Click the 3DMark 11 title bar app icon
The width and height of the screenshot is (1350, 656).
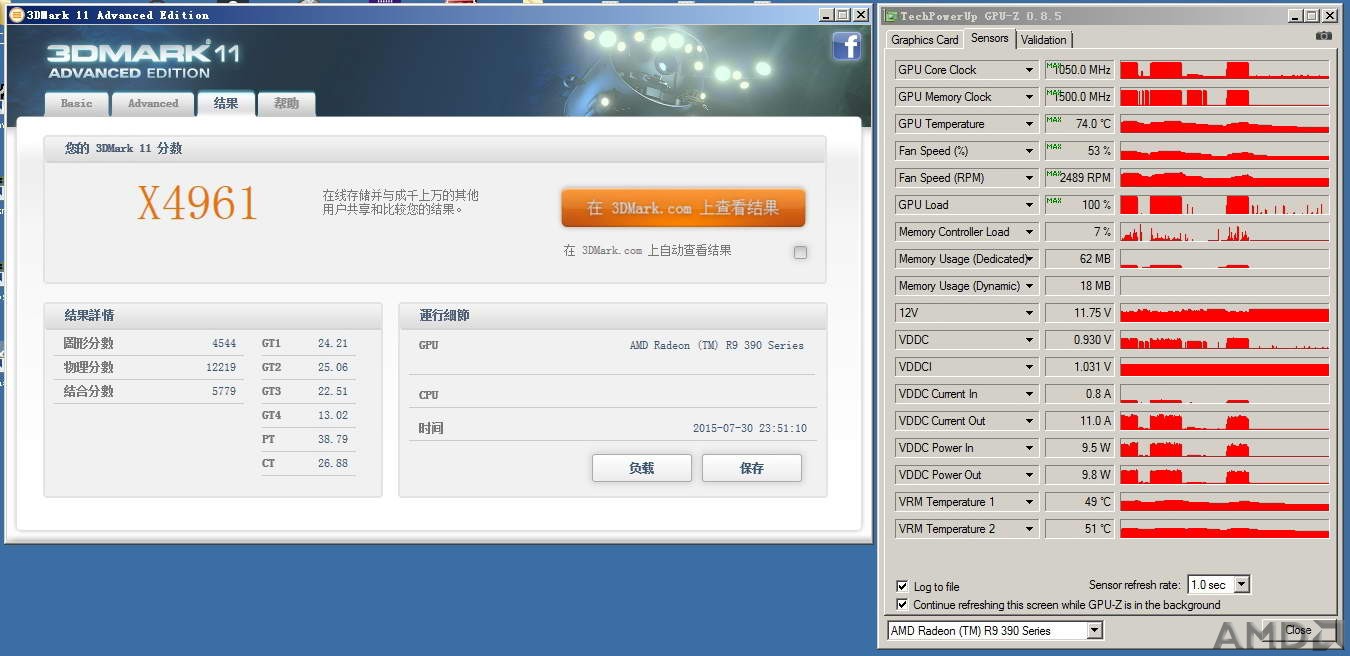16,15
